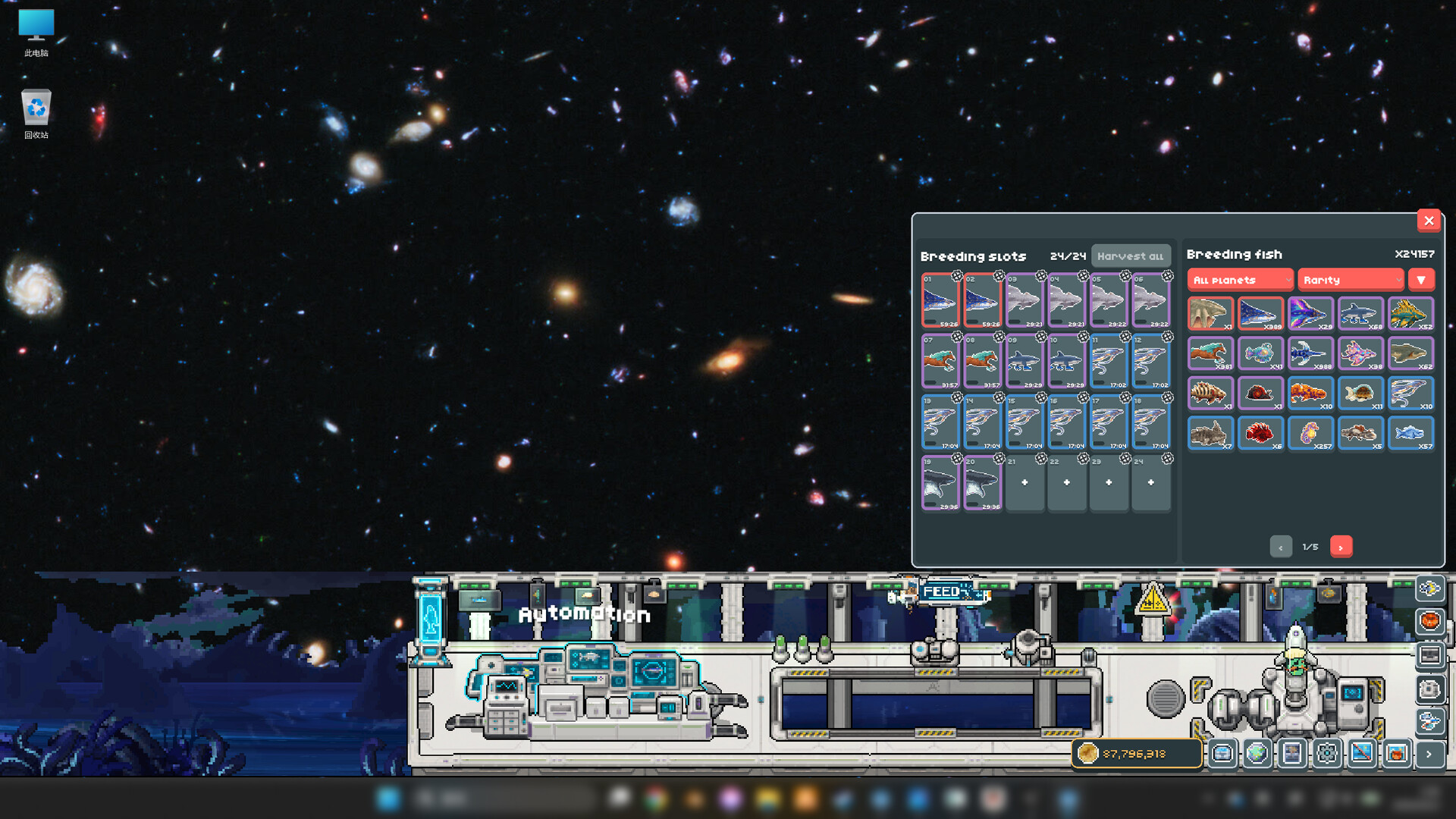This screenshot has width=1456, height=819.
Task: Close the breeding panel with red X
Action: click(x=1429, y=221)
